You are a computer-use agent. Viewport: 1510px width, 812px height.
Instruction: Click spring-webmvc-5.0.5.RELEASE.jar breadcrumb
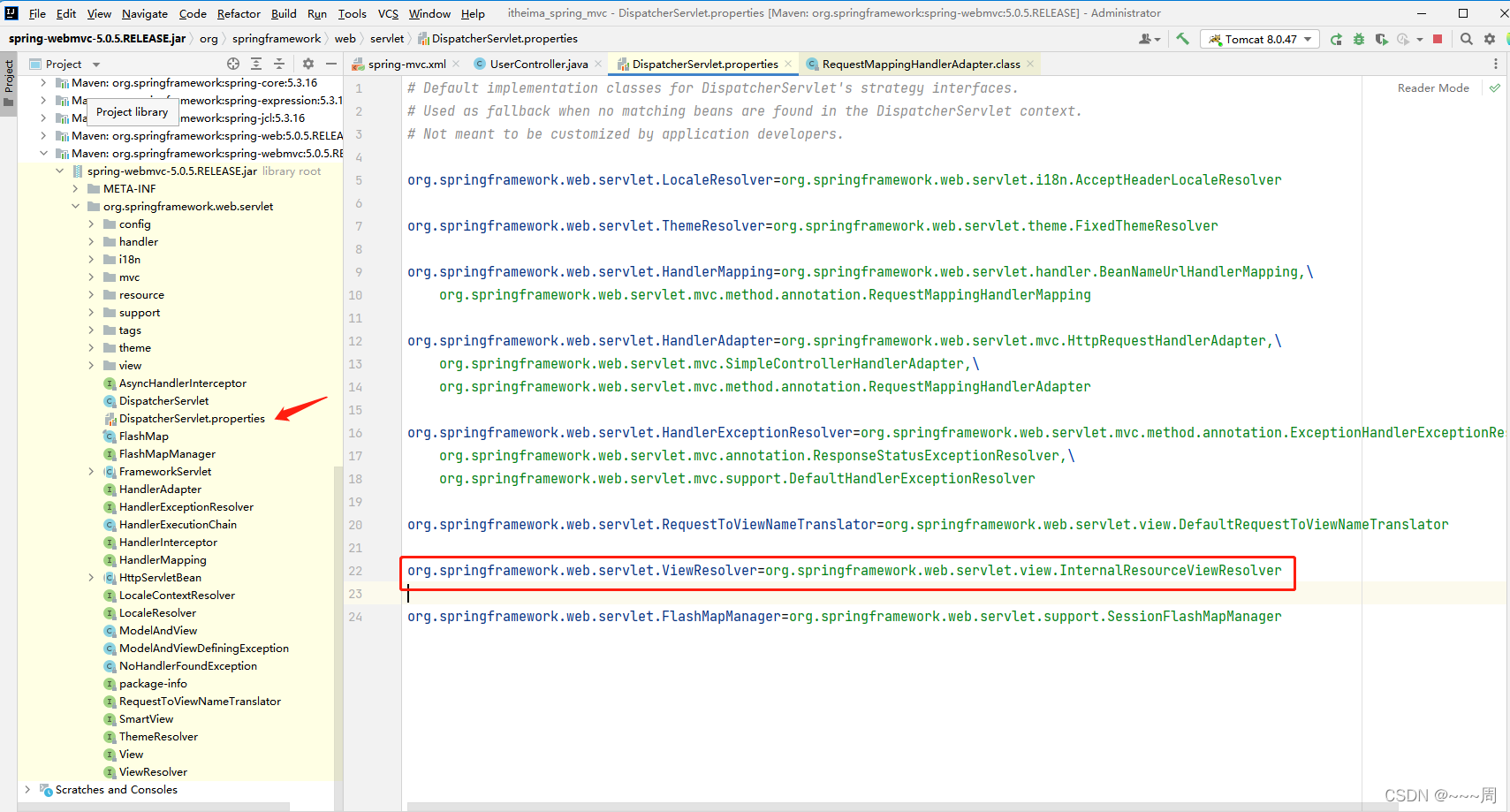click(x=97, y=39)
